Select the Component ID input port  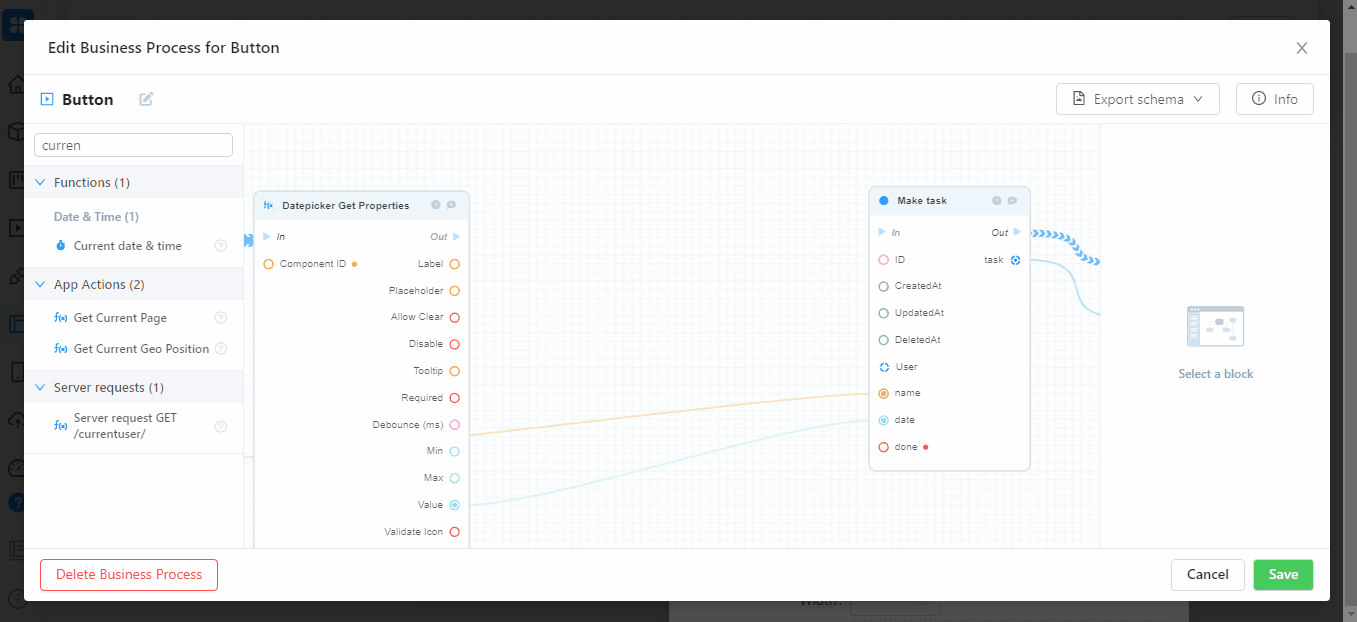[268, 264]
